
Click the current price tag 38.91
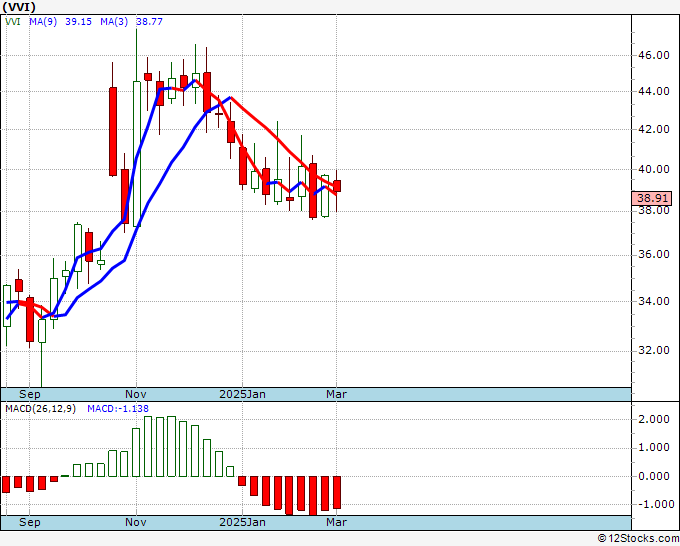654,198
